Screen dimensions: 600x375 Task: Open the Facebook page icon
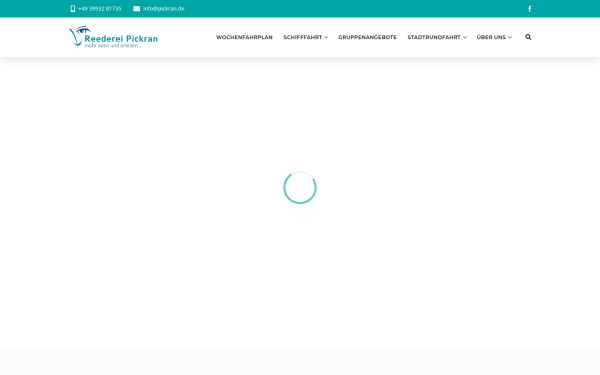530,9
